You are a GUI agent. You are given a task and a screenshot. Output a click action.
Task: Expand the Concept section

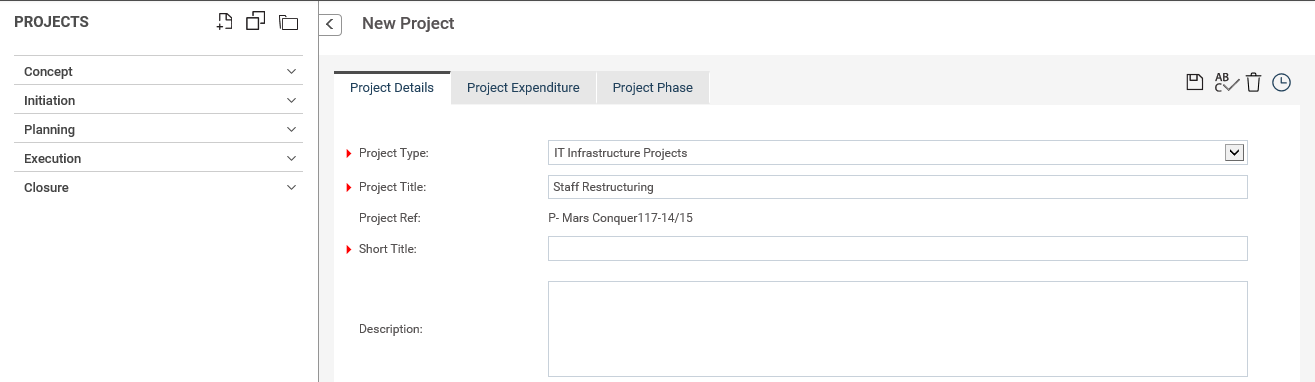tap(160, 72)
